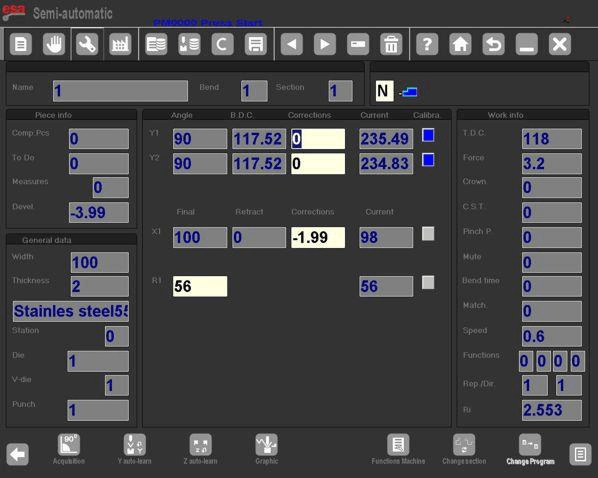
Task: Go to previous bend with left arrow
Action: click(292, 44)
